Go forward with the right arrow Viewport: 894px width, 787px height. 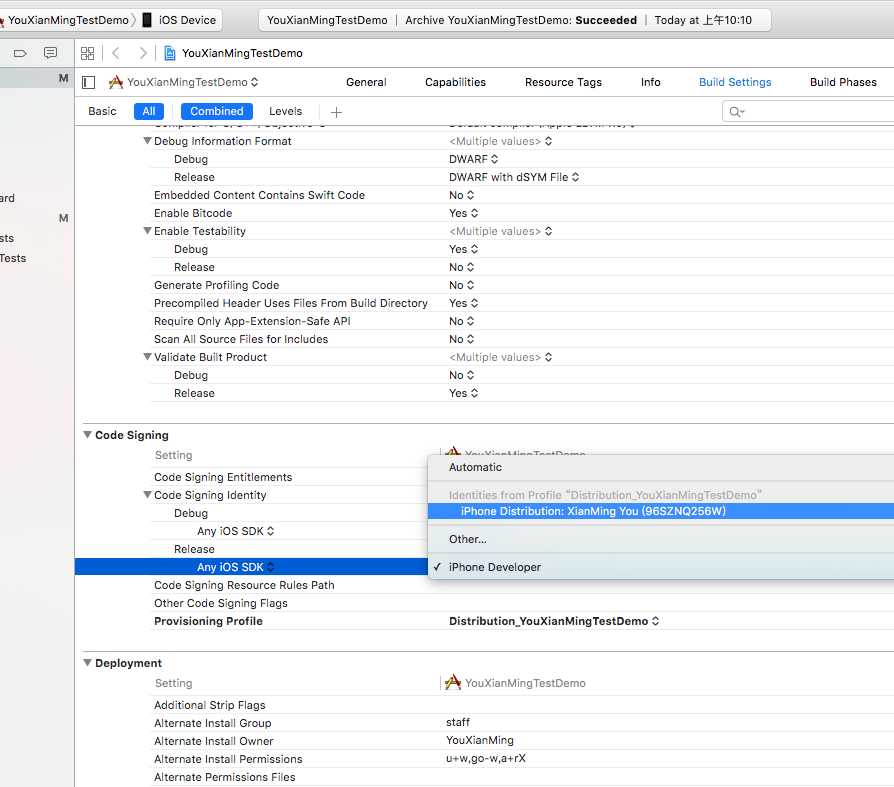[x=143, y=53]
